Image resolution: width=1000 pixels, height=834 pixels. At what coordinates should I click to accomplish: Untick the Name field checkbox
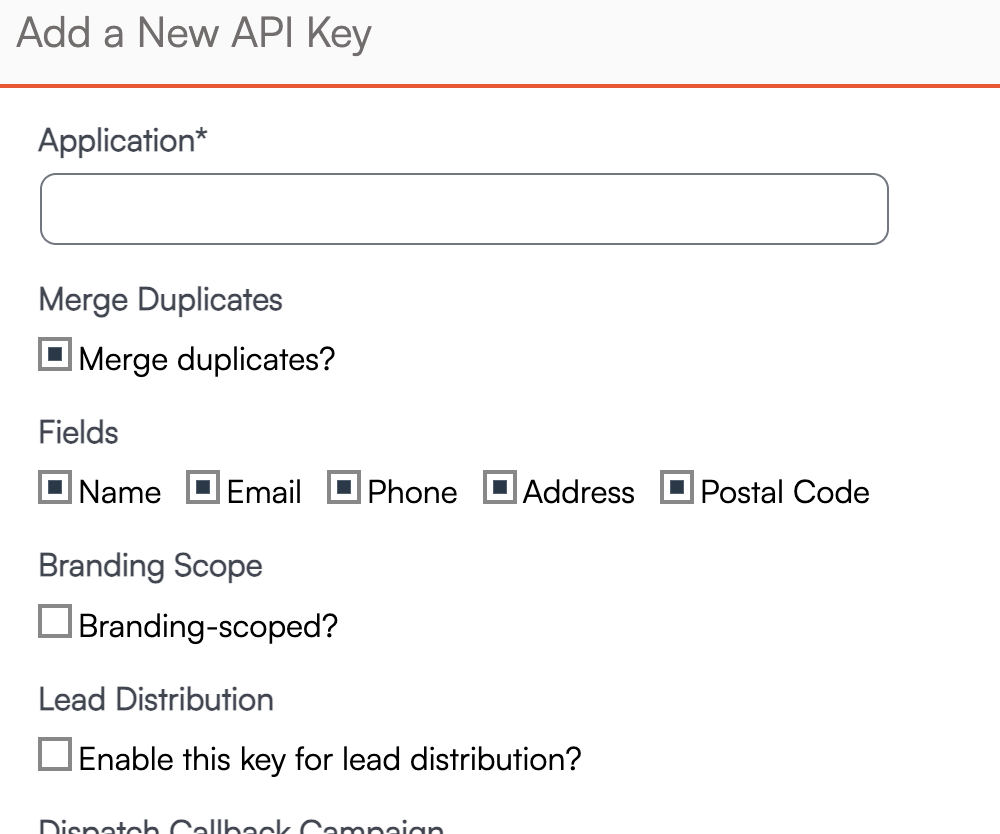(55, 489)
